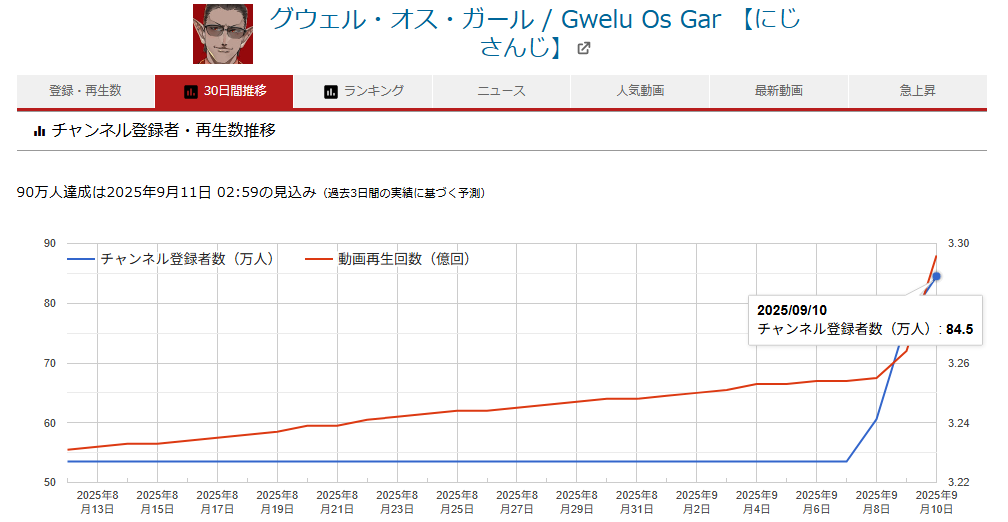The height and width of the screenshot is (522, 1008).
Task: Click the 90万人達成 forecast text
Action: (167, 192)
